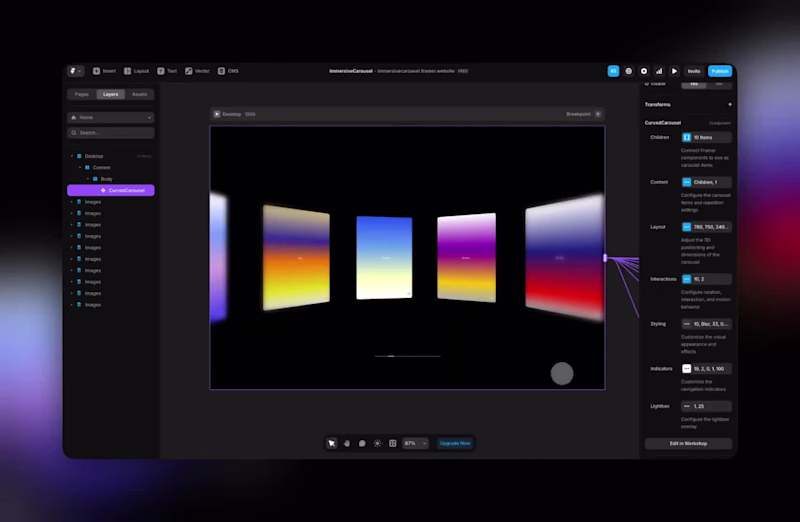
Task: Open the Layout tool in toolbar
Action: (x=136, y=71)
